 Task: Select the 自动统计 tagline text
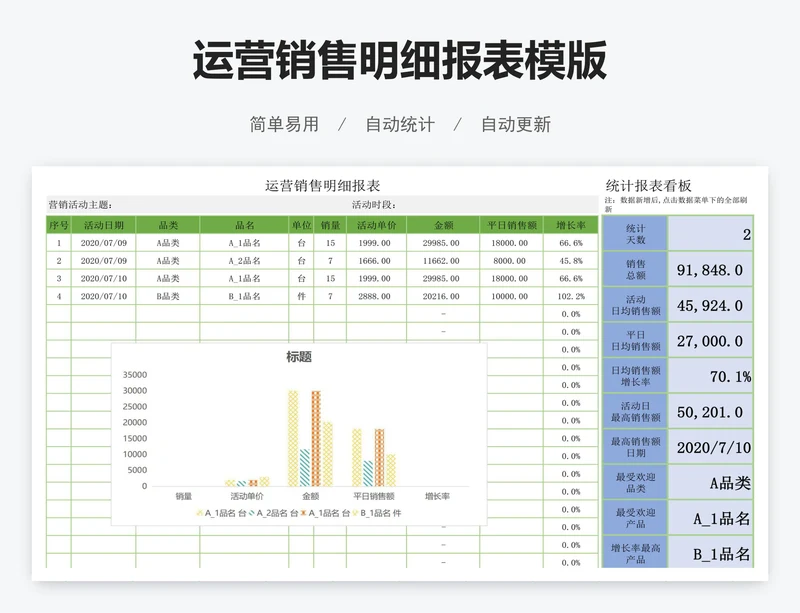pyautogui.click(x=400, y=125)
